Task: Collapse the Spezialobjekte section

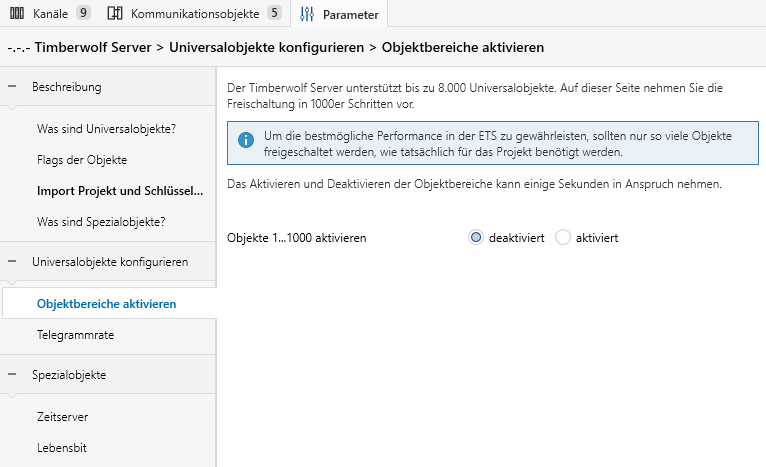Action: coord(12,375)
